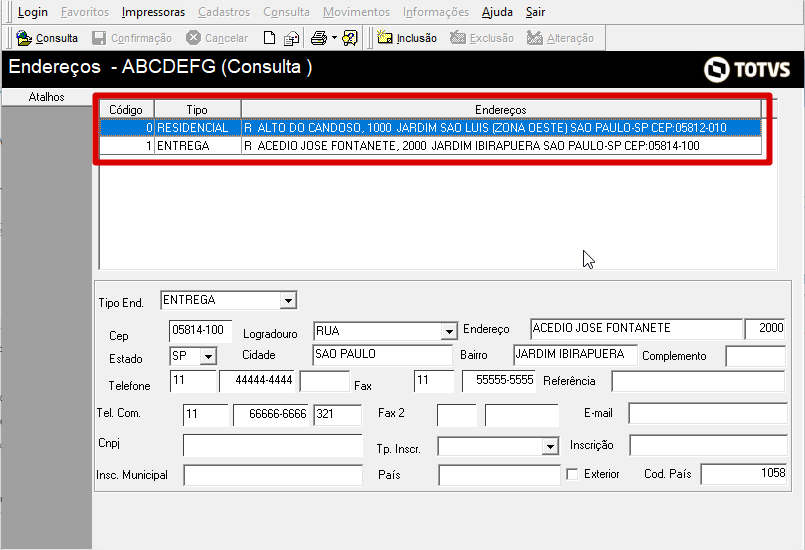This screenshot has height=550, width=805.
Task: Select the RESIDENCIAL address row
Action: click(x=430, y=127)
